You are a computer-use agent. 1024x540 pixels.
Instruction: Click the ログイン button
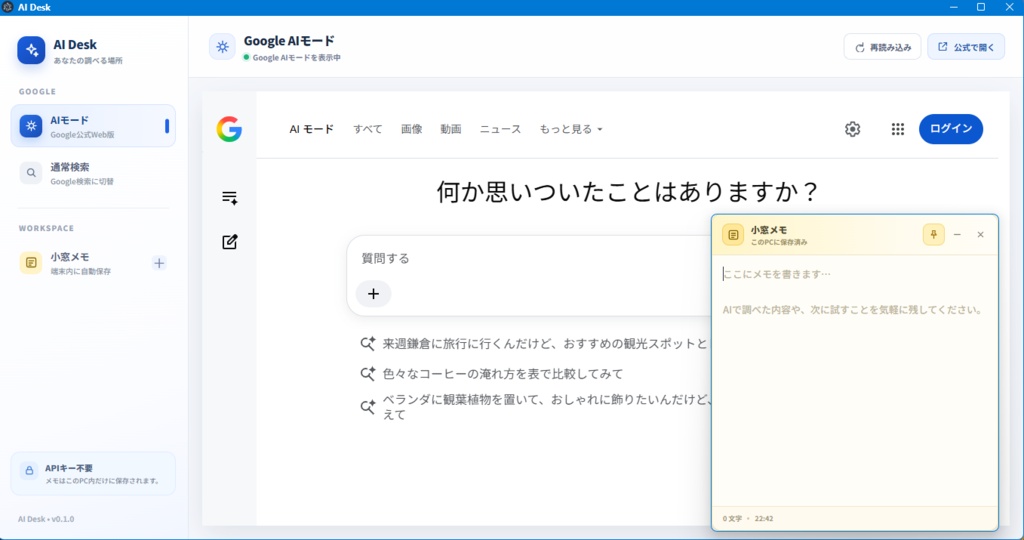pos(951,129)
